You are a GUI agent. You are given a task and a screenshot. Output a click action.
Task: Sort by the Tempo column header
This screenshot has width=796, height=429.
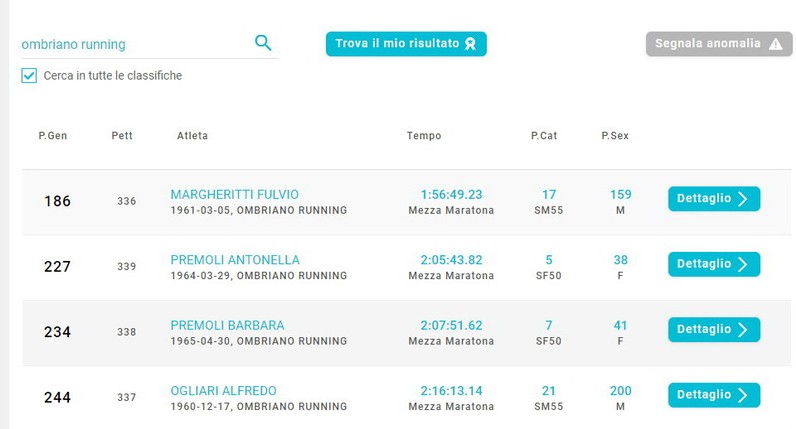pyautogui.click(x=424, y=136)
